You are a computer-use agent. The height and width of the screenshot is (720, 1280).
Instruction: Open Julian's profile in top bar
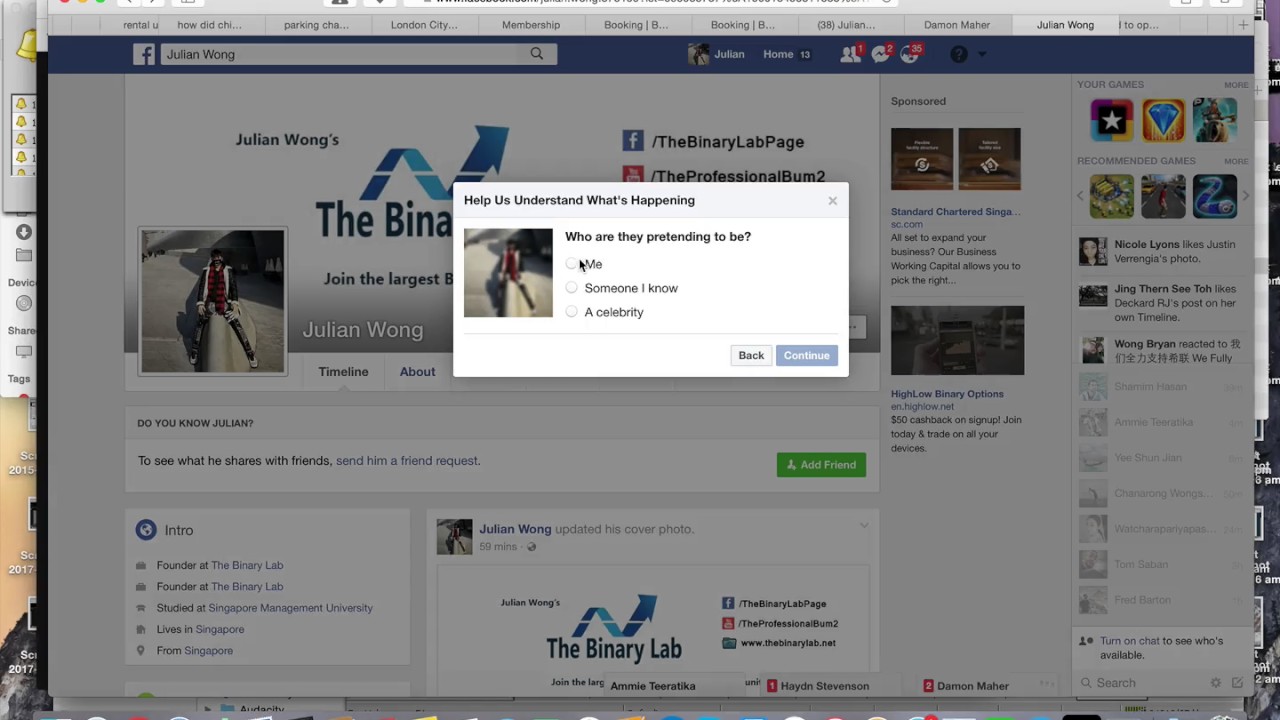pyautogui.click(x=717, y=54)
